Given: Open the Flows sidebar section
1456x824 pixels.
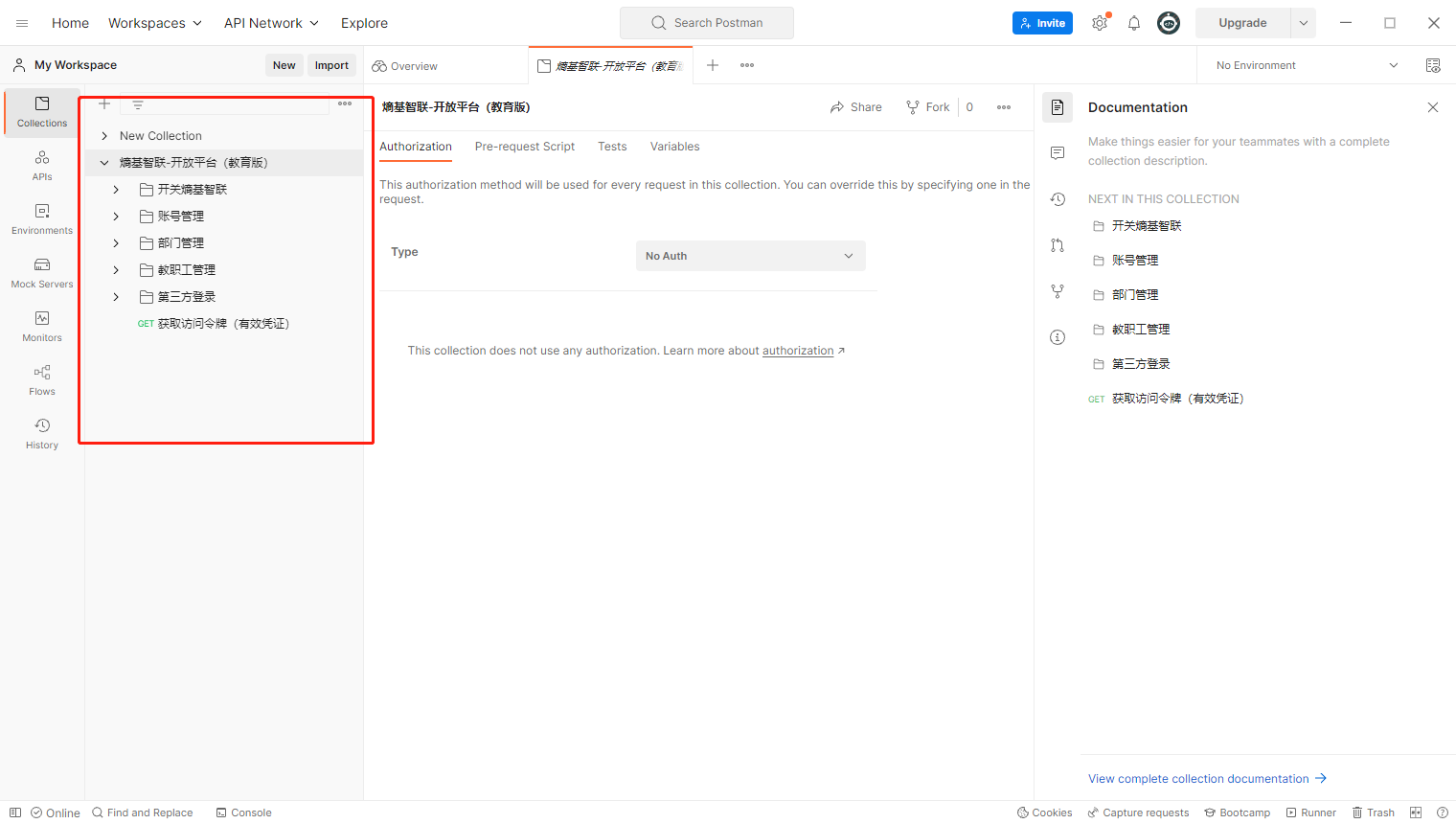Looking at the screenshot, I should (42, 380).
